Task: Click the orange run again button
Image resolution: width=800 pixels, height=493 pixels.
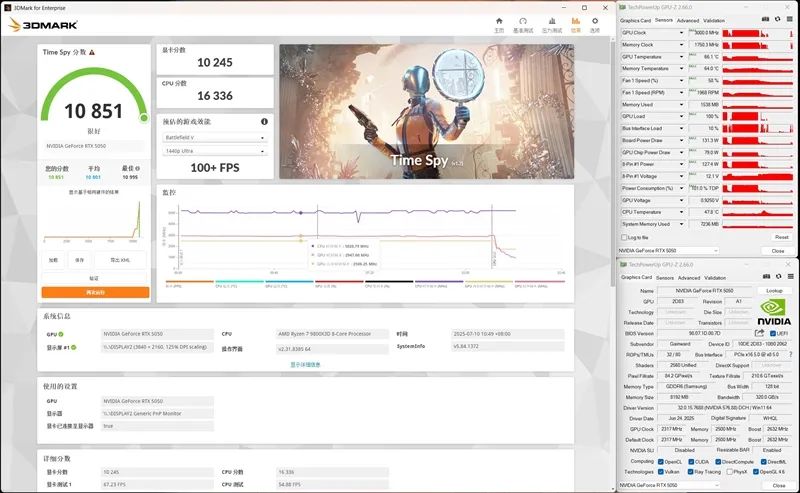Action: point(95,292)
